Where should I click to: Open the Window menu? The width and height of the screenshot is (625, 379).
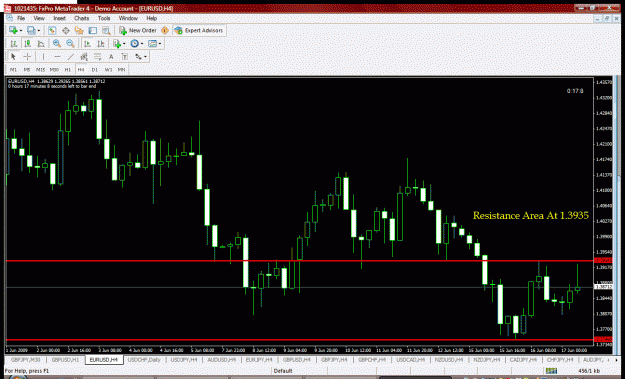(128, 18)
